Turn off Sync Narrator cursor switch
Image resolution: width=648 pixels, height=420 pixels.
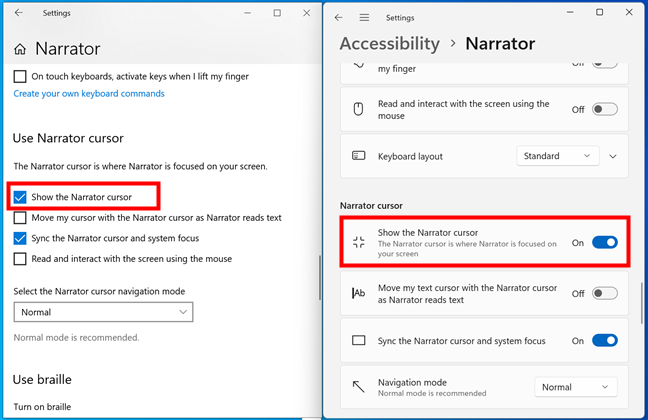pyautogui.click(x=605, y=340)
